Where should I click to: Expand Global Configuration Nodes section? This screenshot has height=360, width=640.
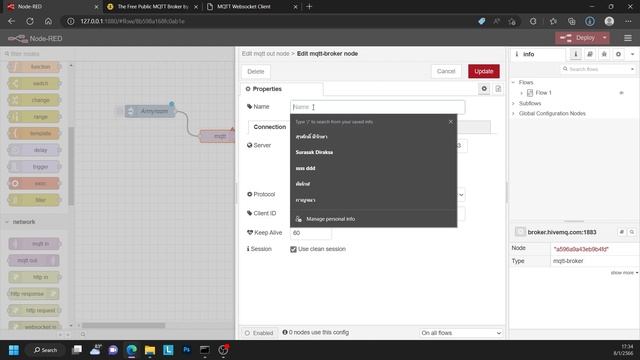[x=513, y=113]
